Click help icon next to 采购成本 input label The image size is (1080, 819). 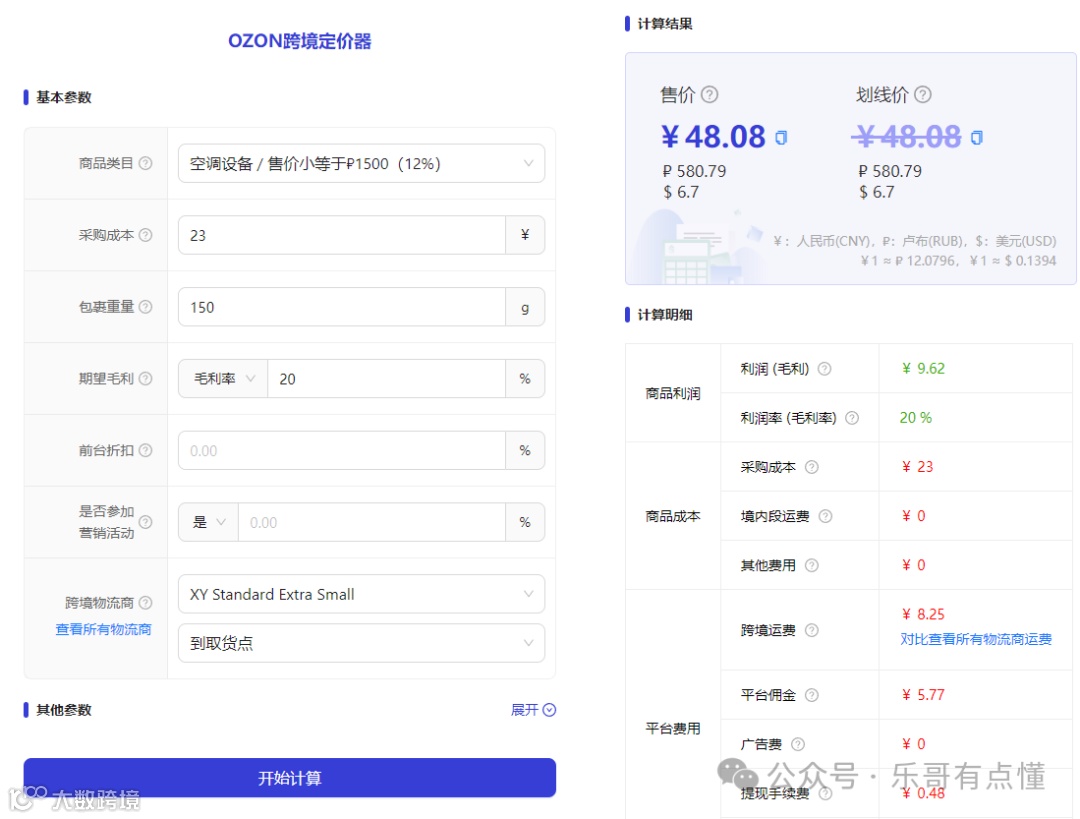[145, 235]
